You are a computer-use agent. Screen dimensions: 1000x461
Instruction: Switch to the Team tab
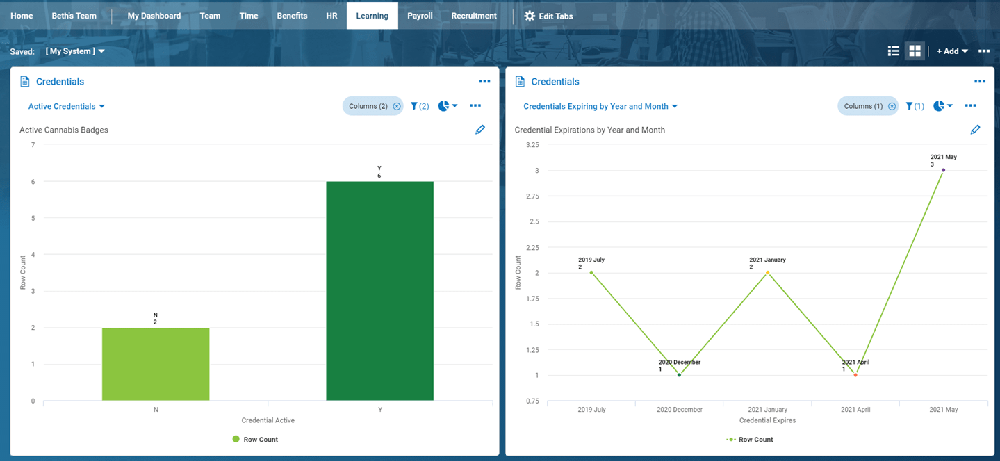tap(210, 16)
